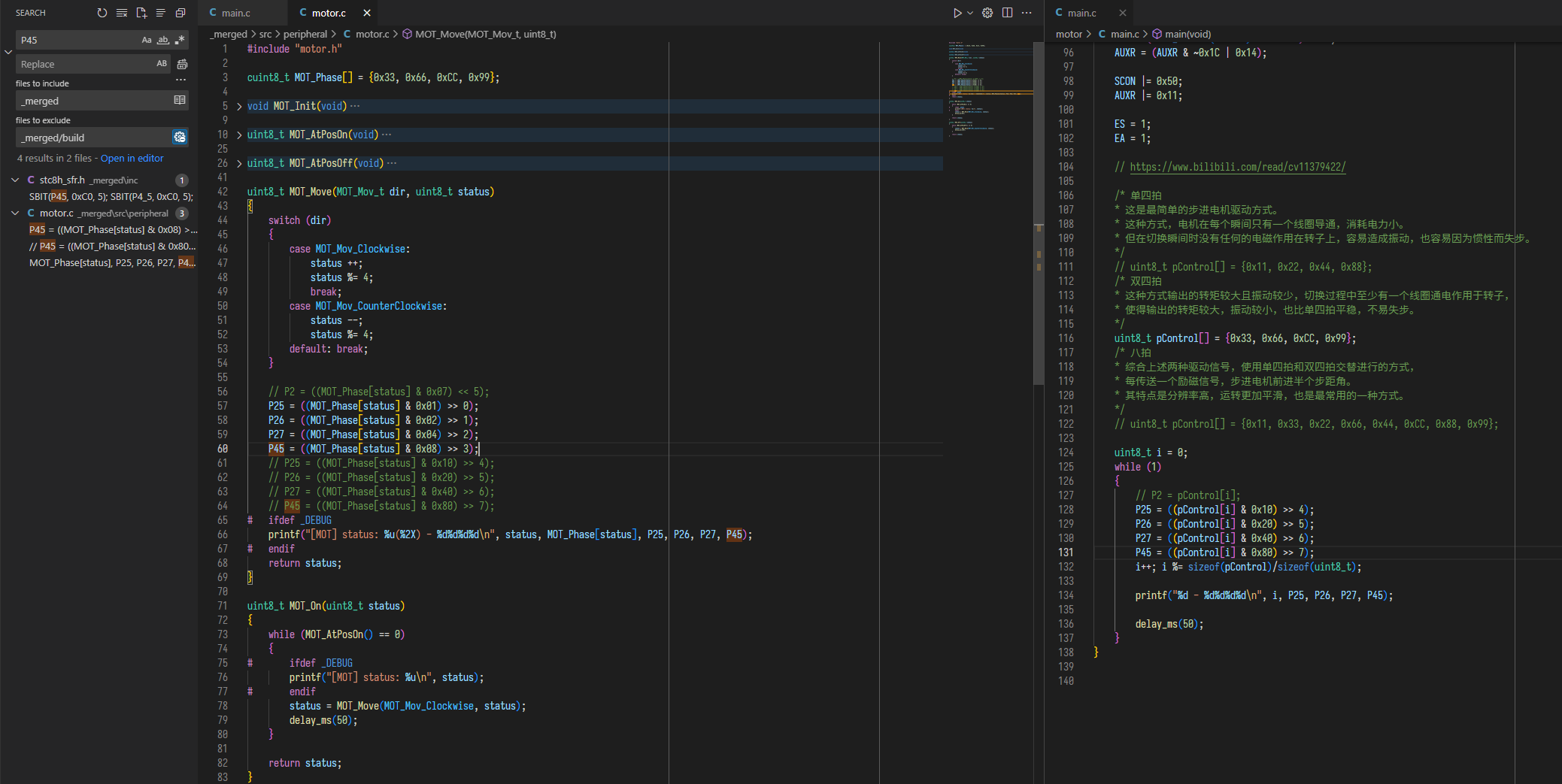Open commented // P45 search match
Screen dimensions: 1562x784
click(x=113, y=246)
